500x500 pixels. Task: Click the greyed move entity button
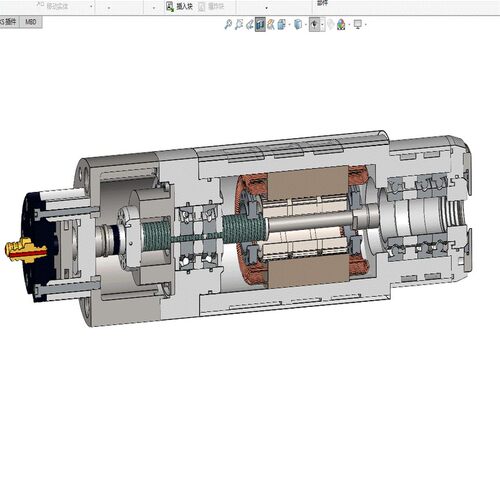click(52, 6)
